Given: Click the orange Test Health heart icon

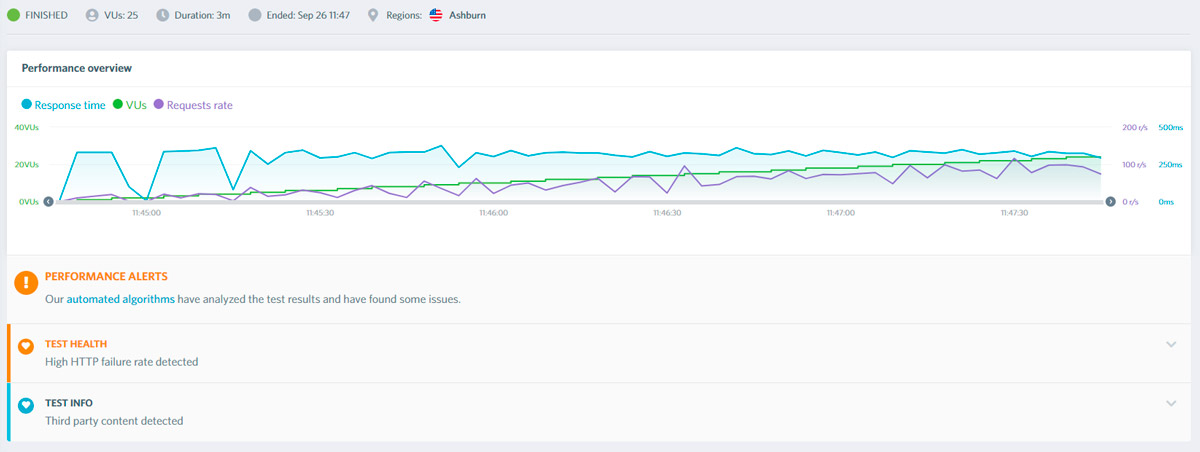Looking at the screenshot, I should [x=26, y=347].
